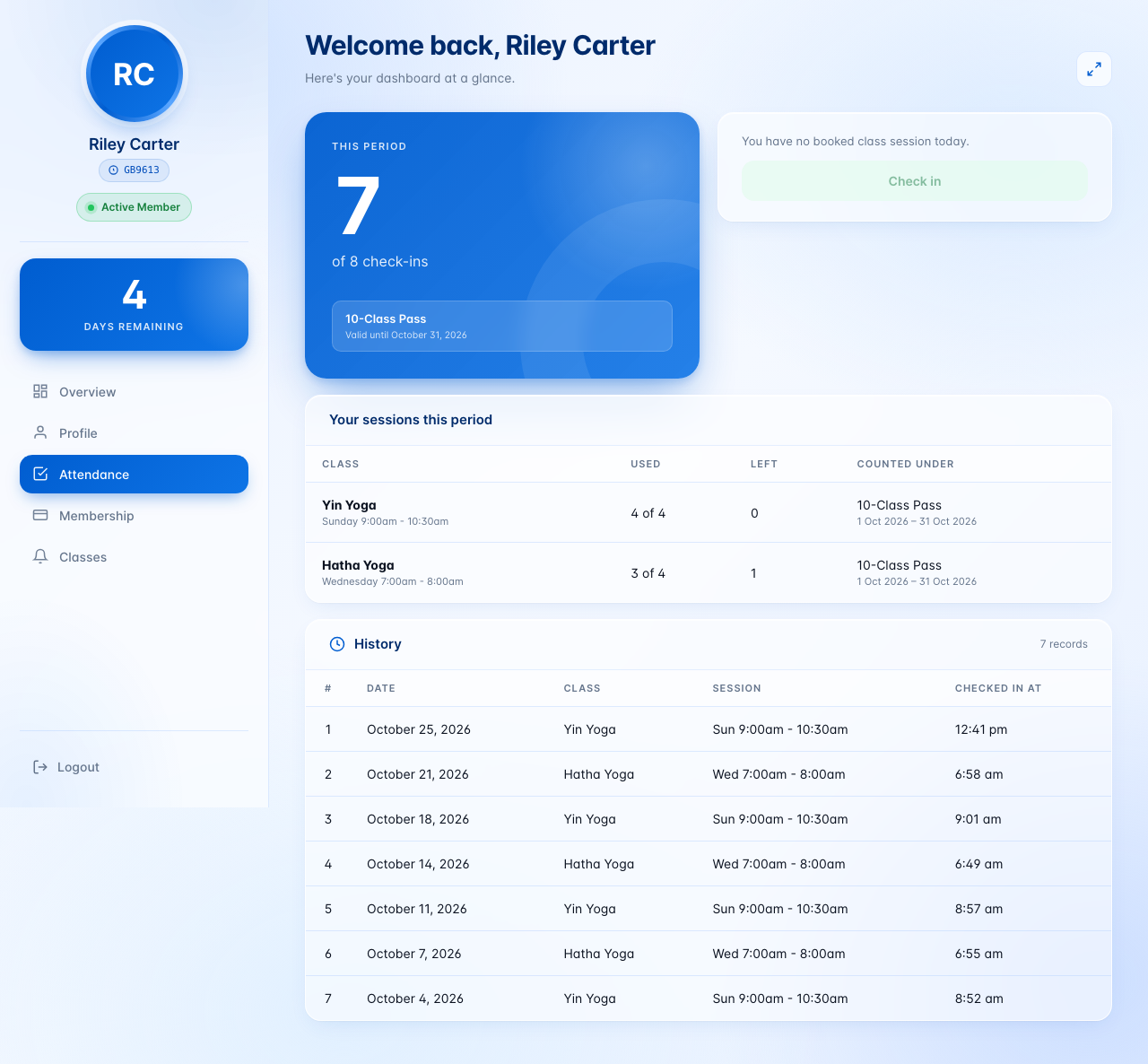Click the Classes bell icon

click(x=40, y=556)
